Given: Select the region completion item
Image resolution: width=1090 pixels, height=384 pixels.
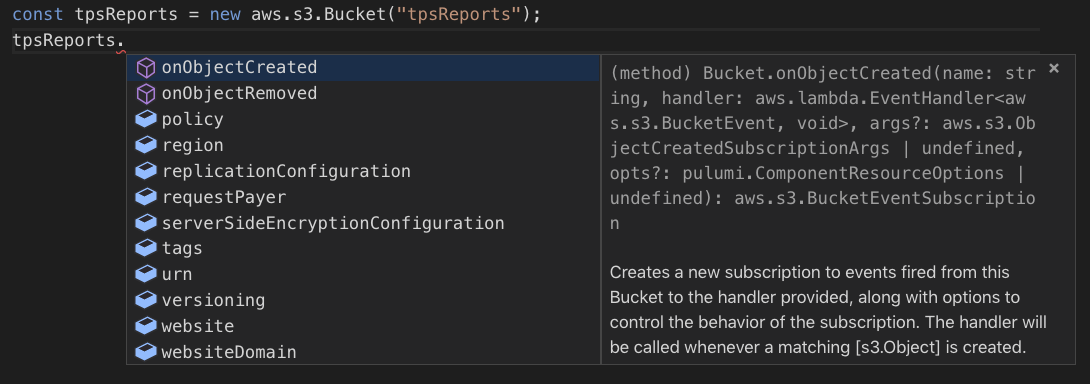Looking at the screenshot, I should [363, 145].
